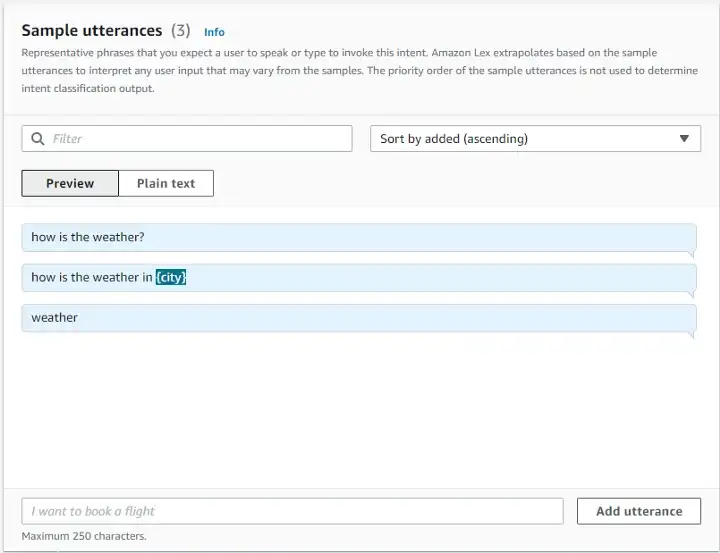Click the speech bubble tail of the "weather" utterance

(x=690, y=335)
